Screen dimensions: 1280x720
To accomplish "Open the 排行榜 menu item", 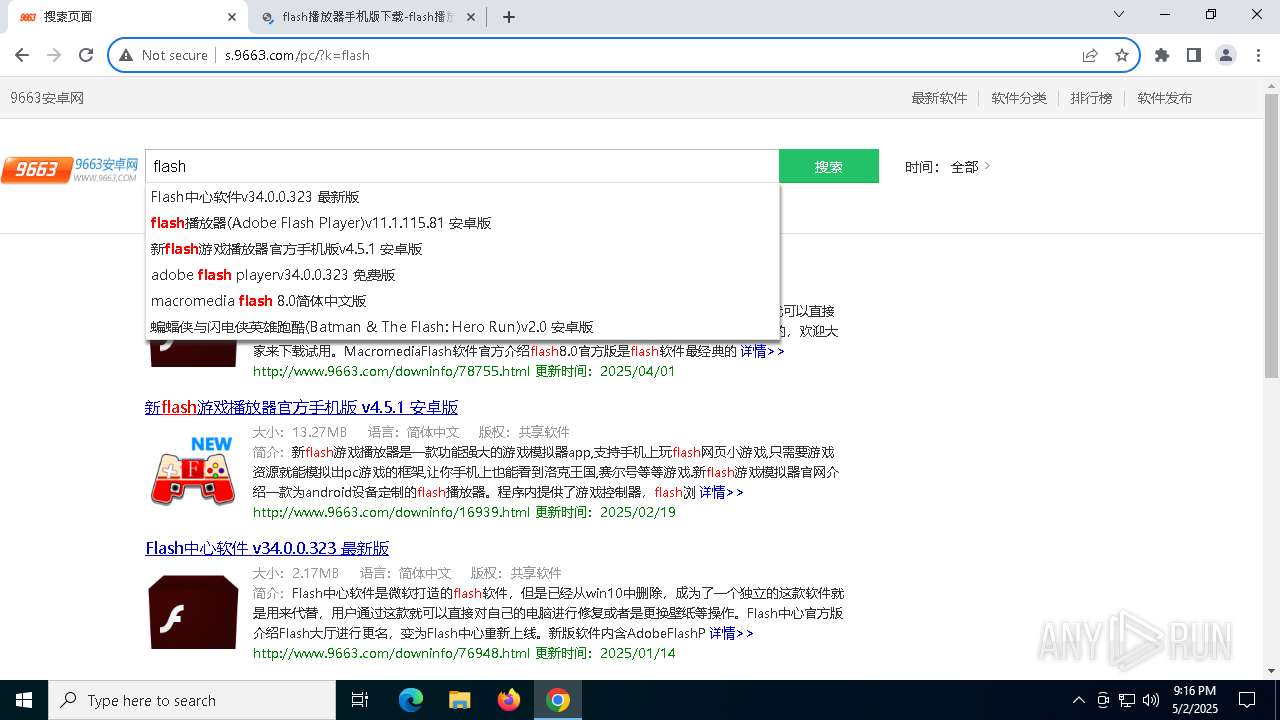I will tap(1091, 98).
